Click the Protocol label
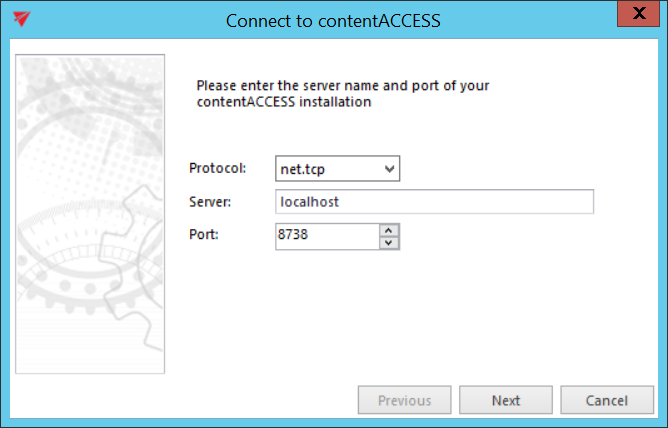 217,168
